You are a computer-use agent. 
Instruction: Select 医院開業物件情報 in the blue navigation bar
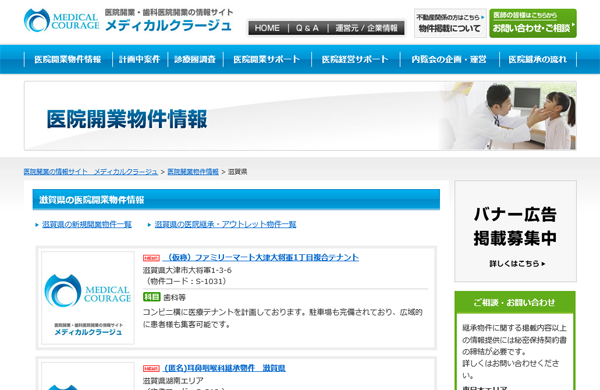68,59
